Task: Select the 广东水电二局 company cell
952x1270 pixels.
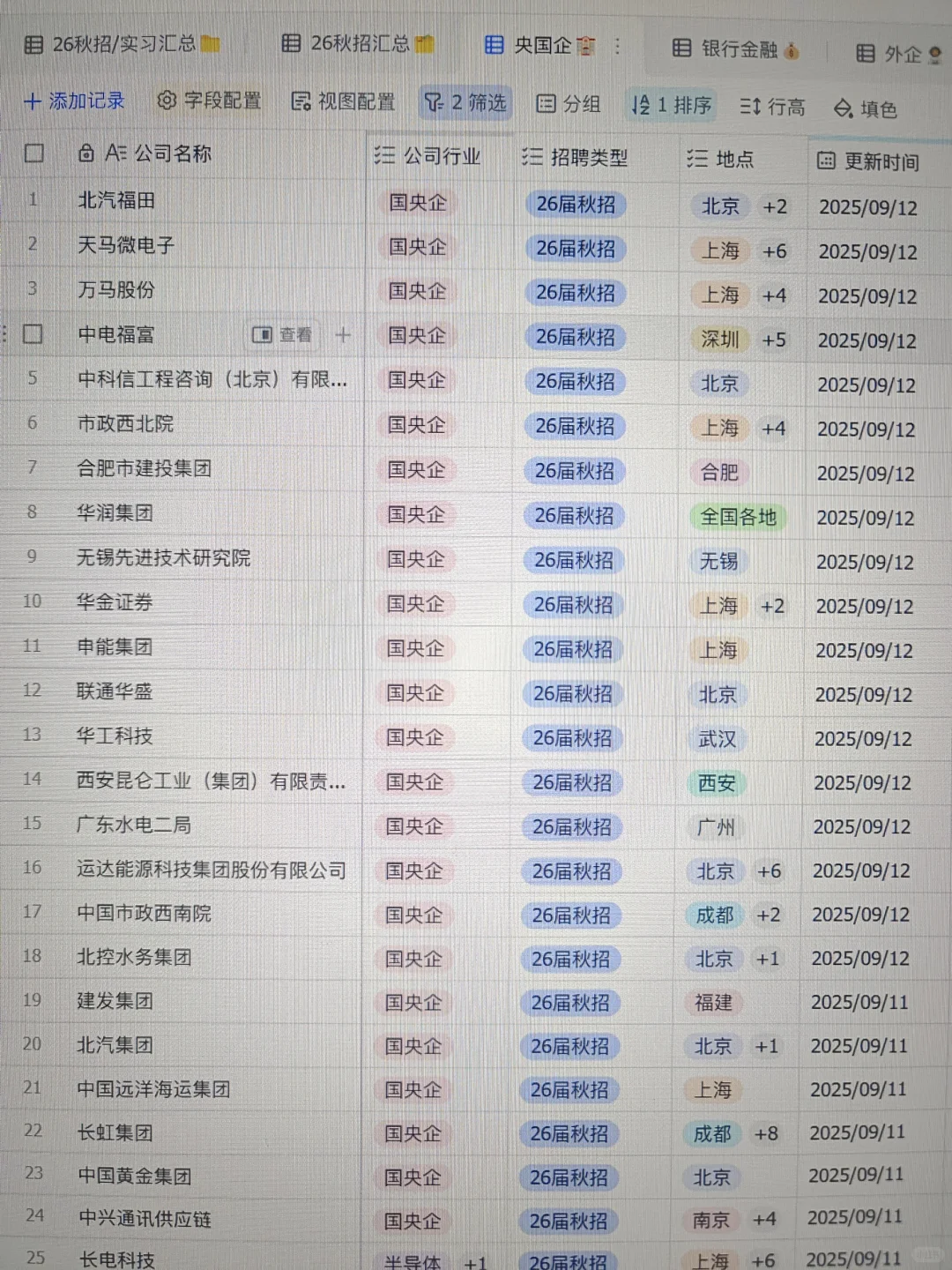Action: pos(134,825)
